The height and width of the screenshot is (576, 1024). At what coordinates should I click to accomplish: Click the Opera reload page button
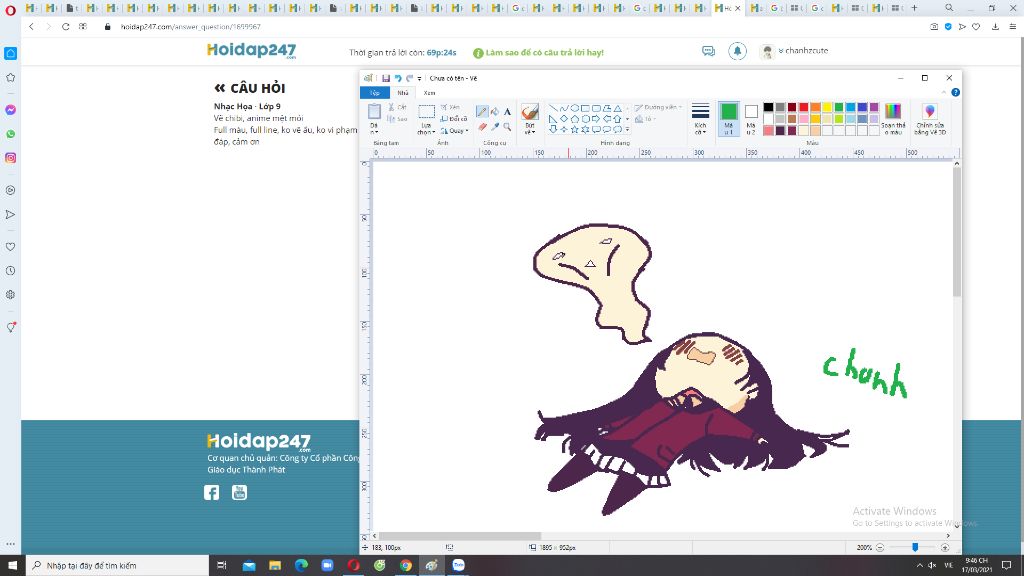[65, 27]
